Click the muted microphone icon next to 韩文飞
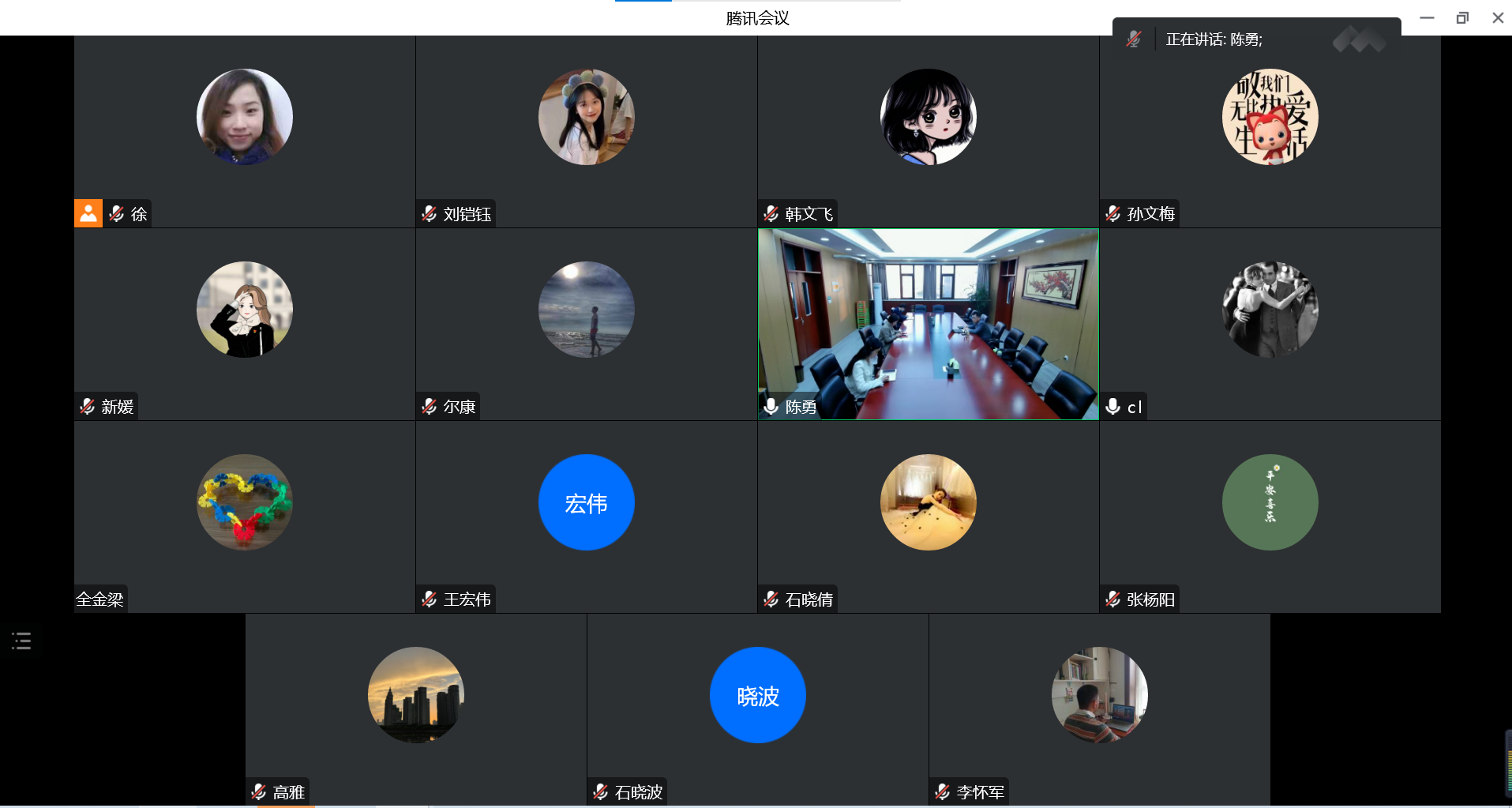This screenshot has width=1512, height=808. (771, 214)
